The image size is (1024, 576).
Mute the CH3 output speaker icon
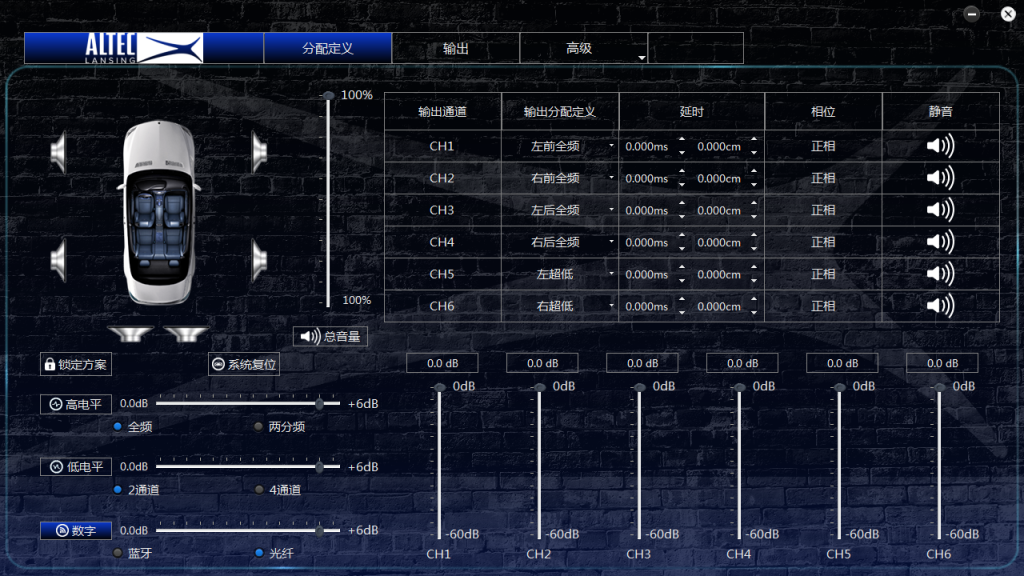(x=940, y=210)
